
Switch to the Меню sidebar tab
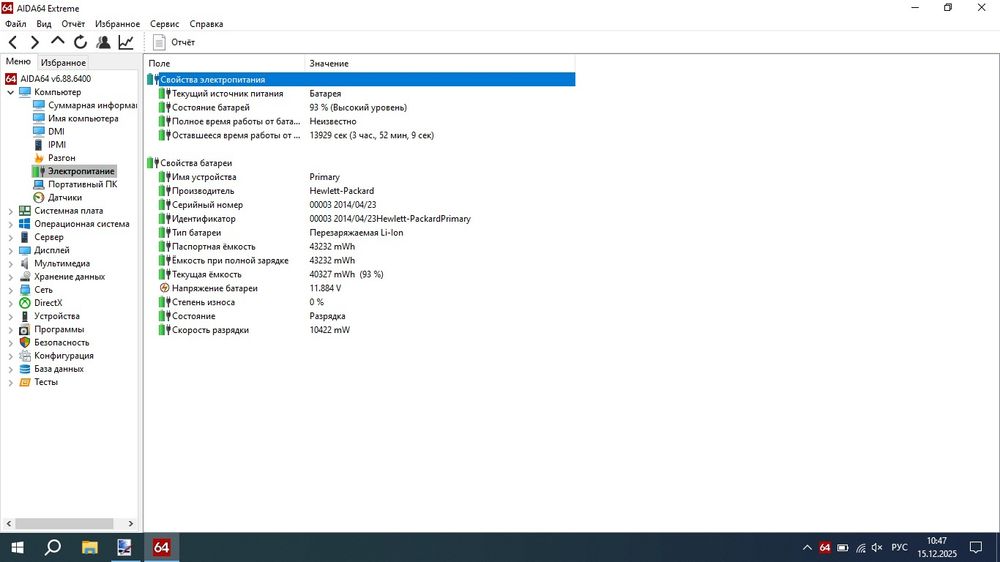click(x=18, y=61)
